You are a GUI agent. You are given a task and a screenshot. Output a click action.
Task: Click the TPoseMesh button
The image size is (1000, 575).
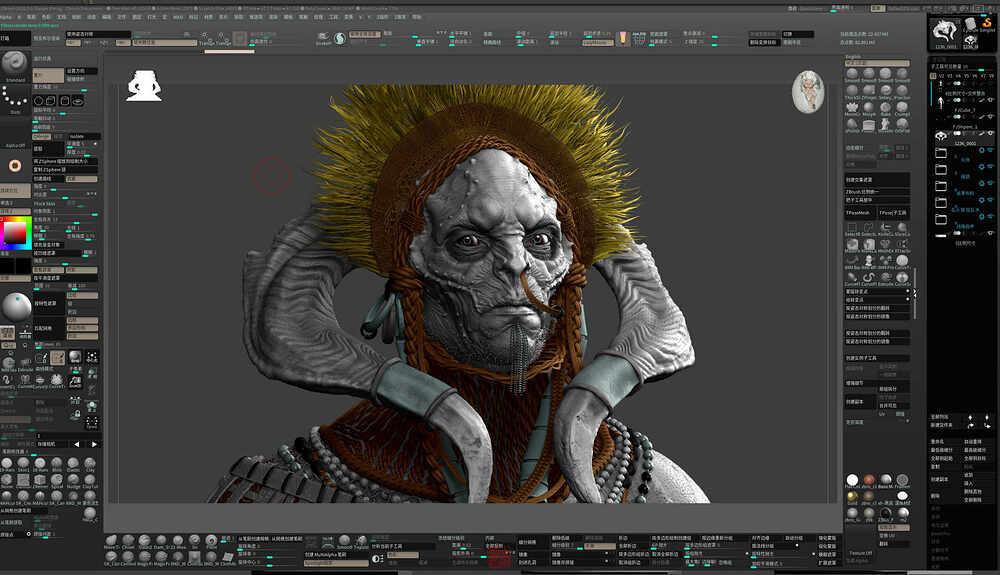pos(860,213)
